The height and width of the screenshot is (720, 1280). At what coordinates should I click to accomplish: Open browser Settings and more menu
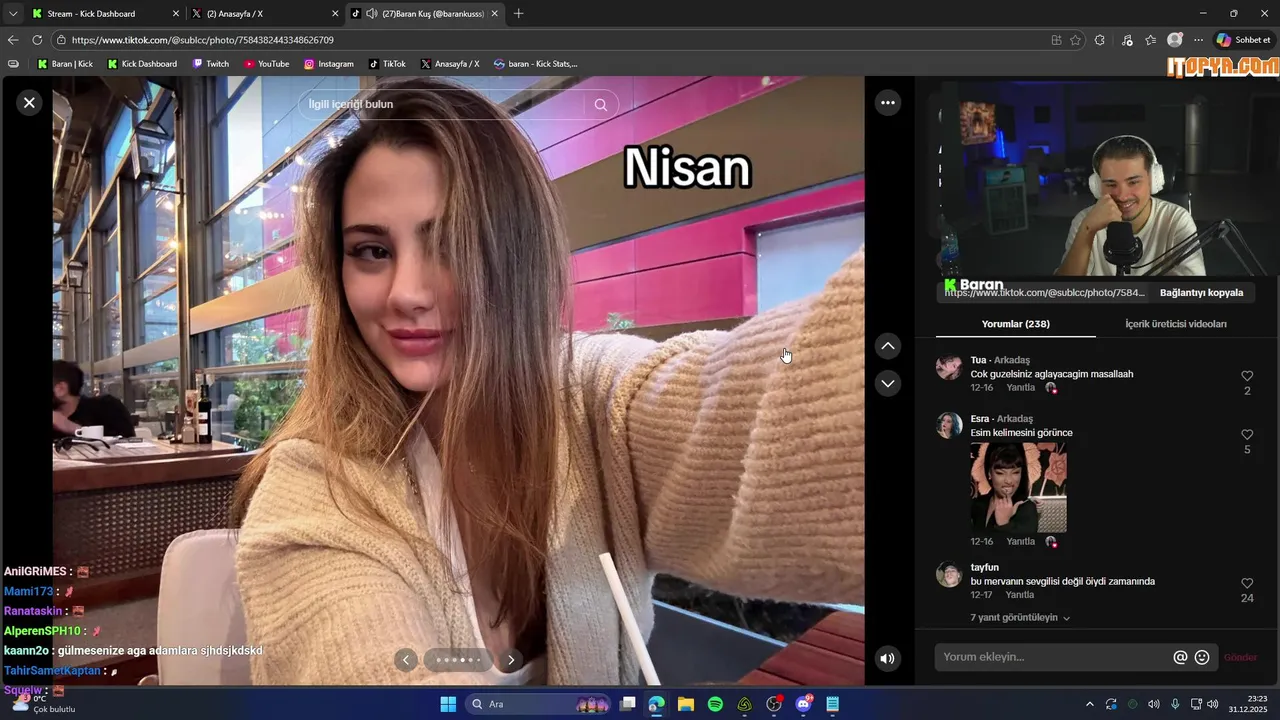[1198, 40]
